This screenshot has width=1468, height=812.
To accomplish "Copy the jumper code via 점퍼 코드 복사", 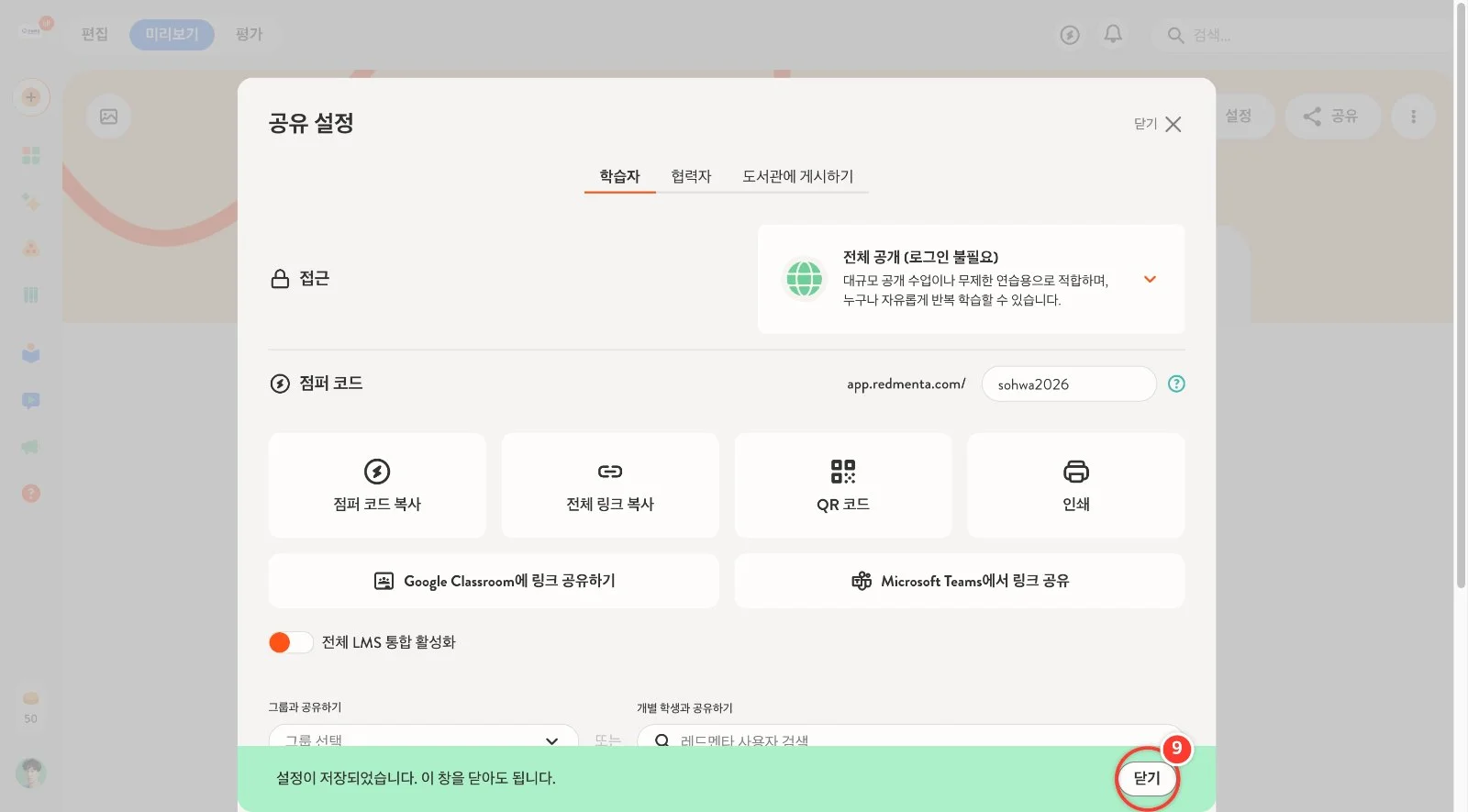I will point(377,485).
